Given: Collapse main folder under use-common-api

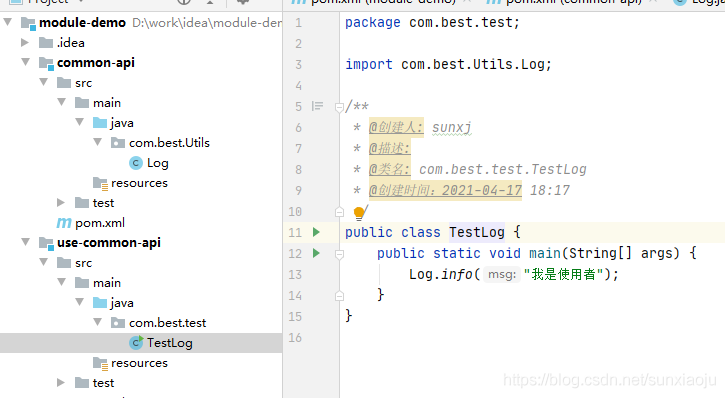Looking at the screenshot, I should coord(62,282).
